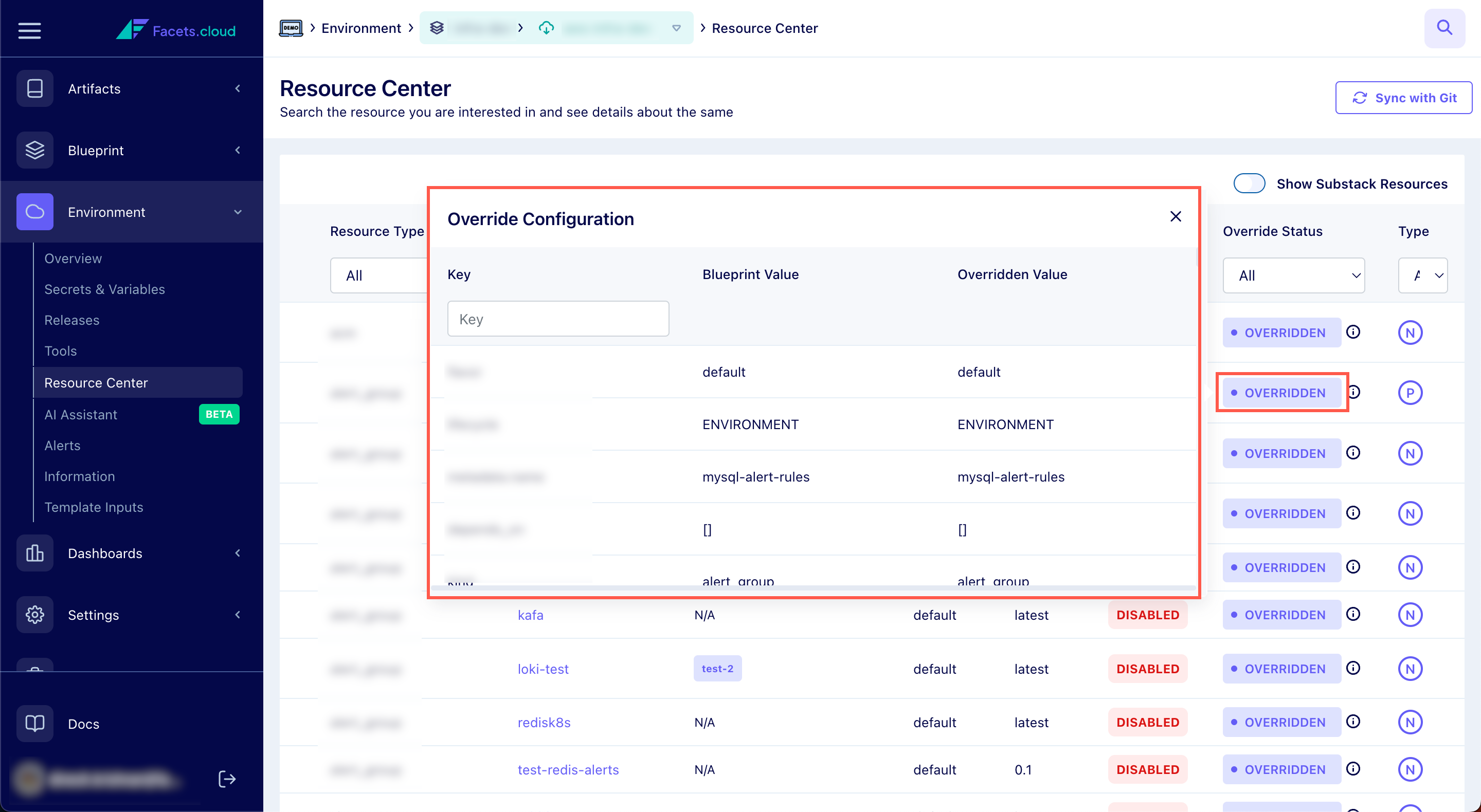The height and width of the screenshot is (812, 1481).
Task: Click the dialog's horizontal scrollbar
Action: point(812,587)
